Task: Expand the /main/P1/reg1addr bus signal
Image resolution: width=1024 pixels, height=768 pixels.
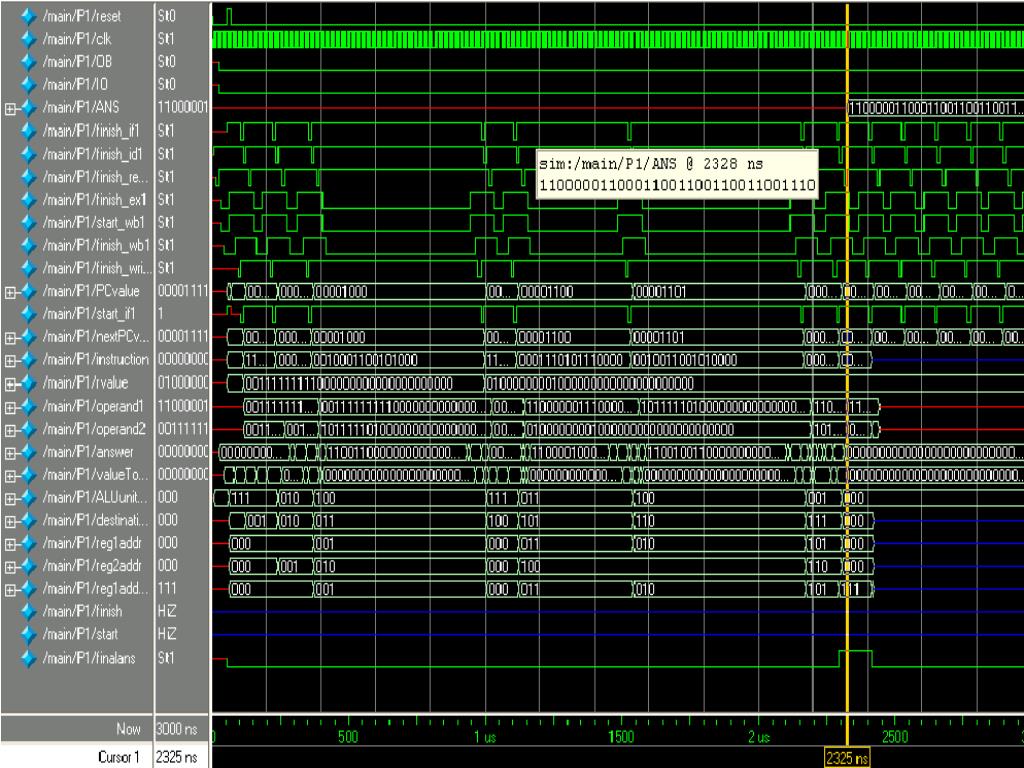Action: coord(10,545)
